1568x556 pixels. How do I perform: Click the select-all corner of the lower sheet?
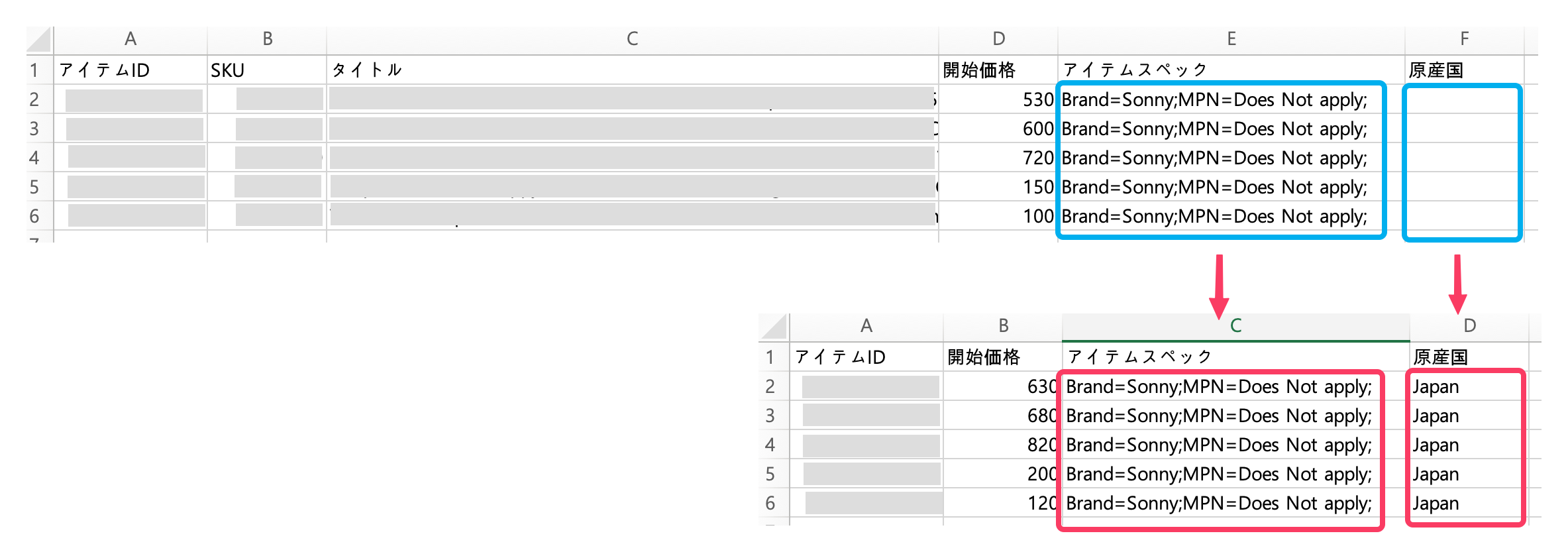pyautogui.click(x=773, y=326)
